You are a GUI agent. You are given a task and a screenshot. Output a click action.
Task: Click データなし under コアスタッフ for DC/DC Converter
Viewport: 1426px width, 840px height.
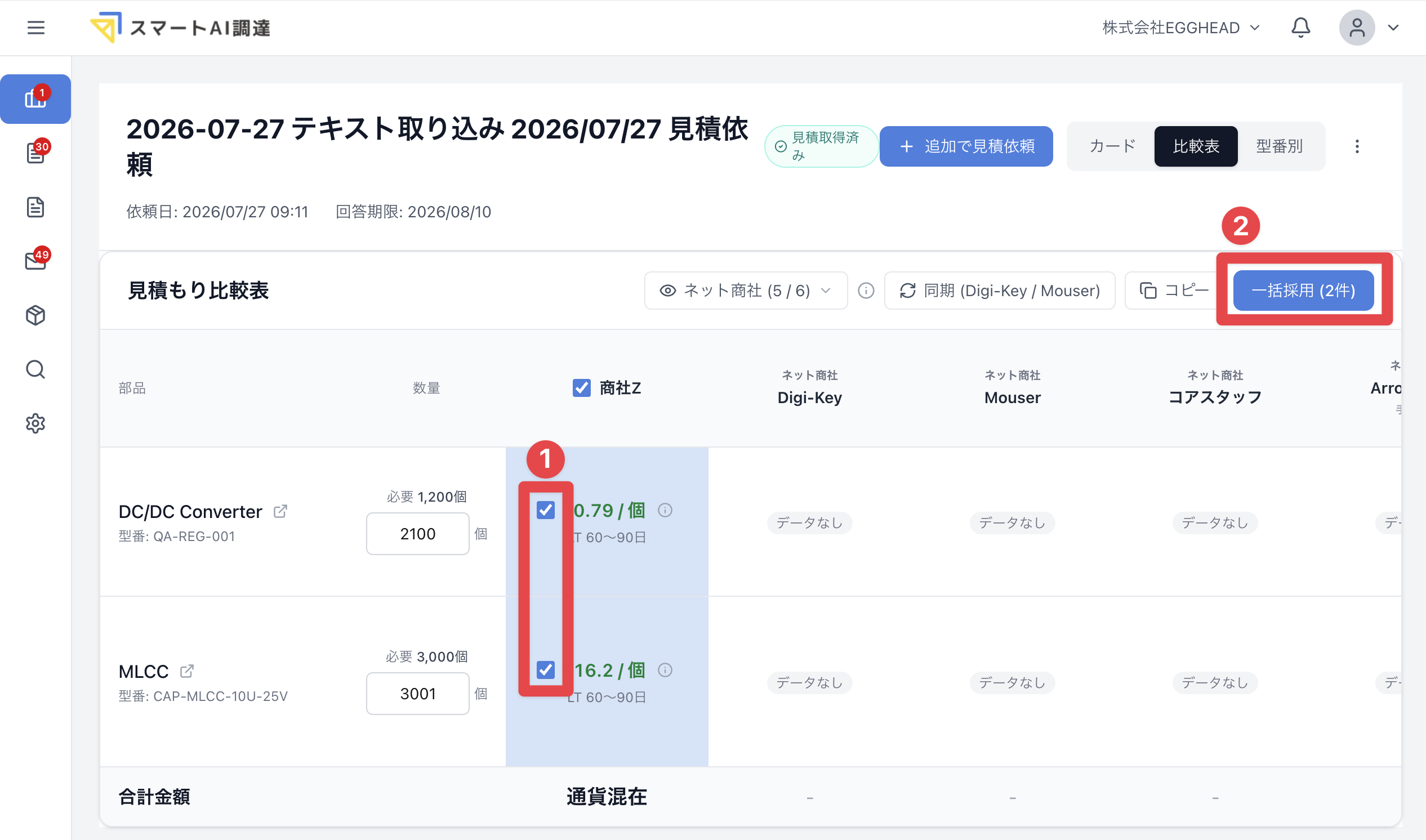click(x=1215, y=522)
